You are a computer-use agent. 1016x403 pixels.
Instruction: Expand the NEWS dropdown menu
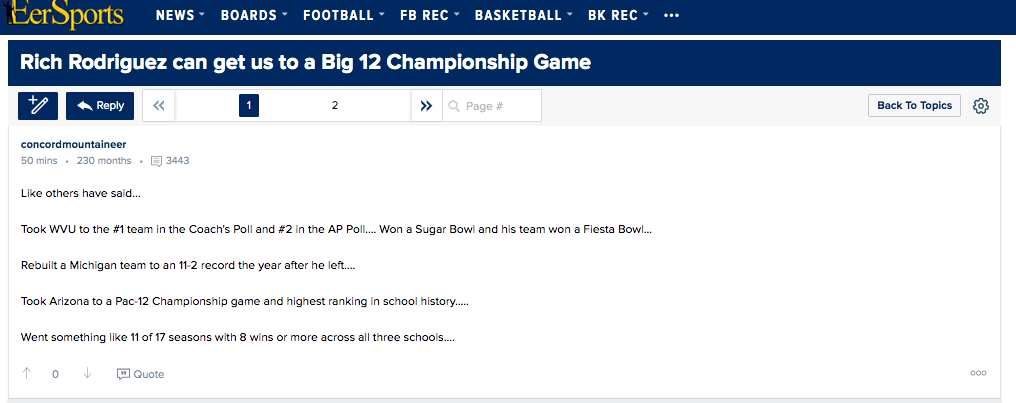pos(180,16)
